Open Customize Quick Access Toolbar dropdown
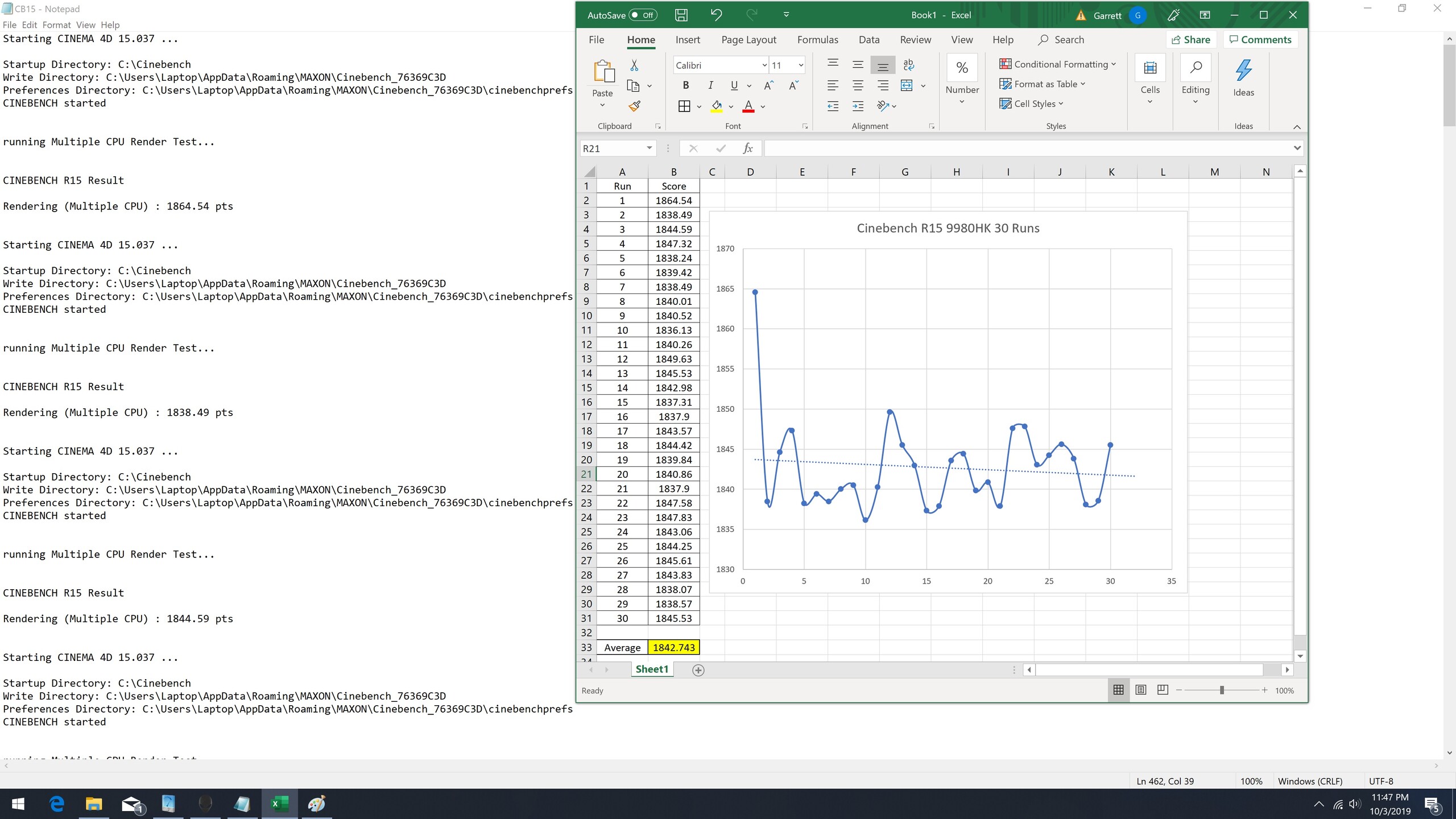1456x819 pixels. click(786, 15)
